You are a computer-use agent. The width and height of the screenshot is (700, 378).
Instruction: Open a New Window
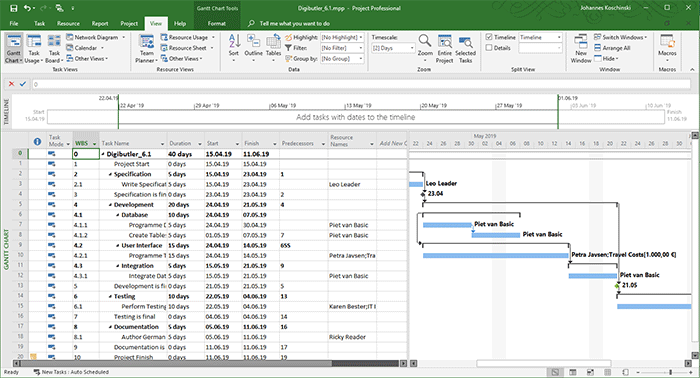tap(581, 48)
